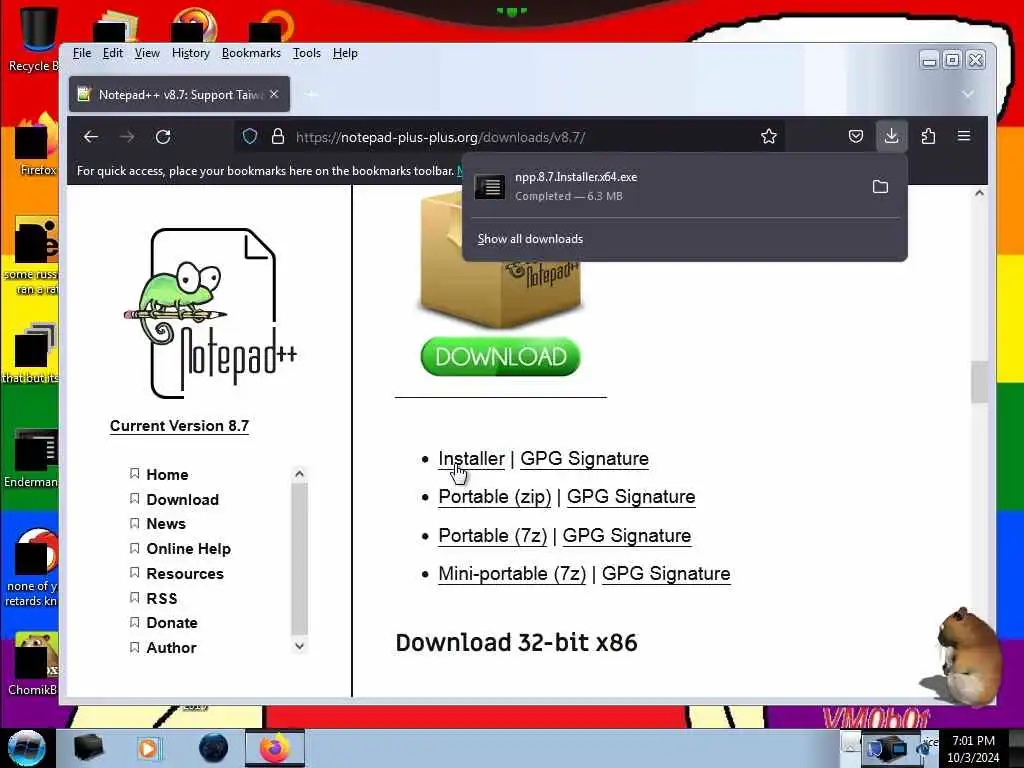Reload the page with the refresh icon

163,136
